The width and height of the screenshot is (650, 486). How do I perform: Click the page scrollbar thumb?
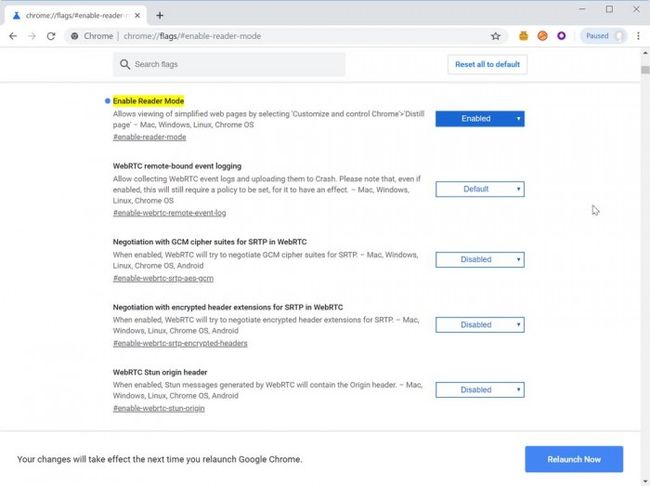tap(645, 70)
